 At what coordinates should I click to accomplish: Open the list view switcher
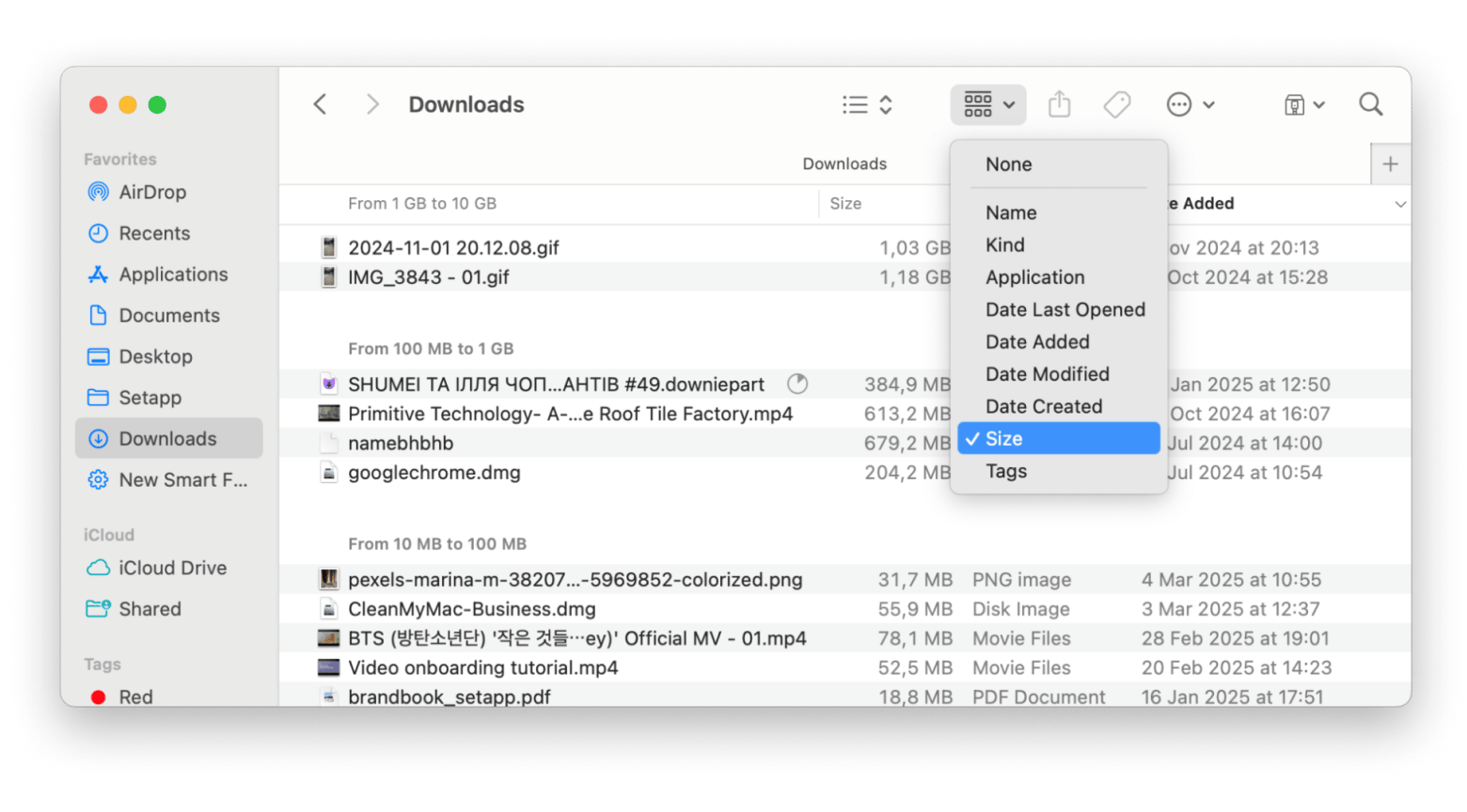coord(867,104)
